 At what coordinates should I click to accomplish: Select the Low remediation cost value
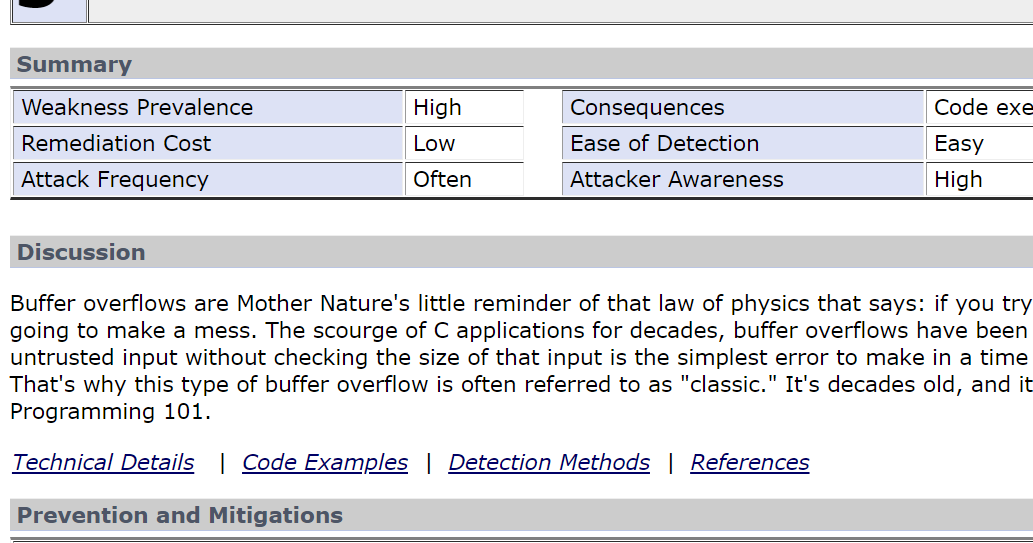pyautogui.click(x=464, y=144)
